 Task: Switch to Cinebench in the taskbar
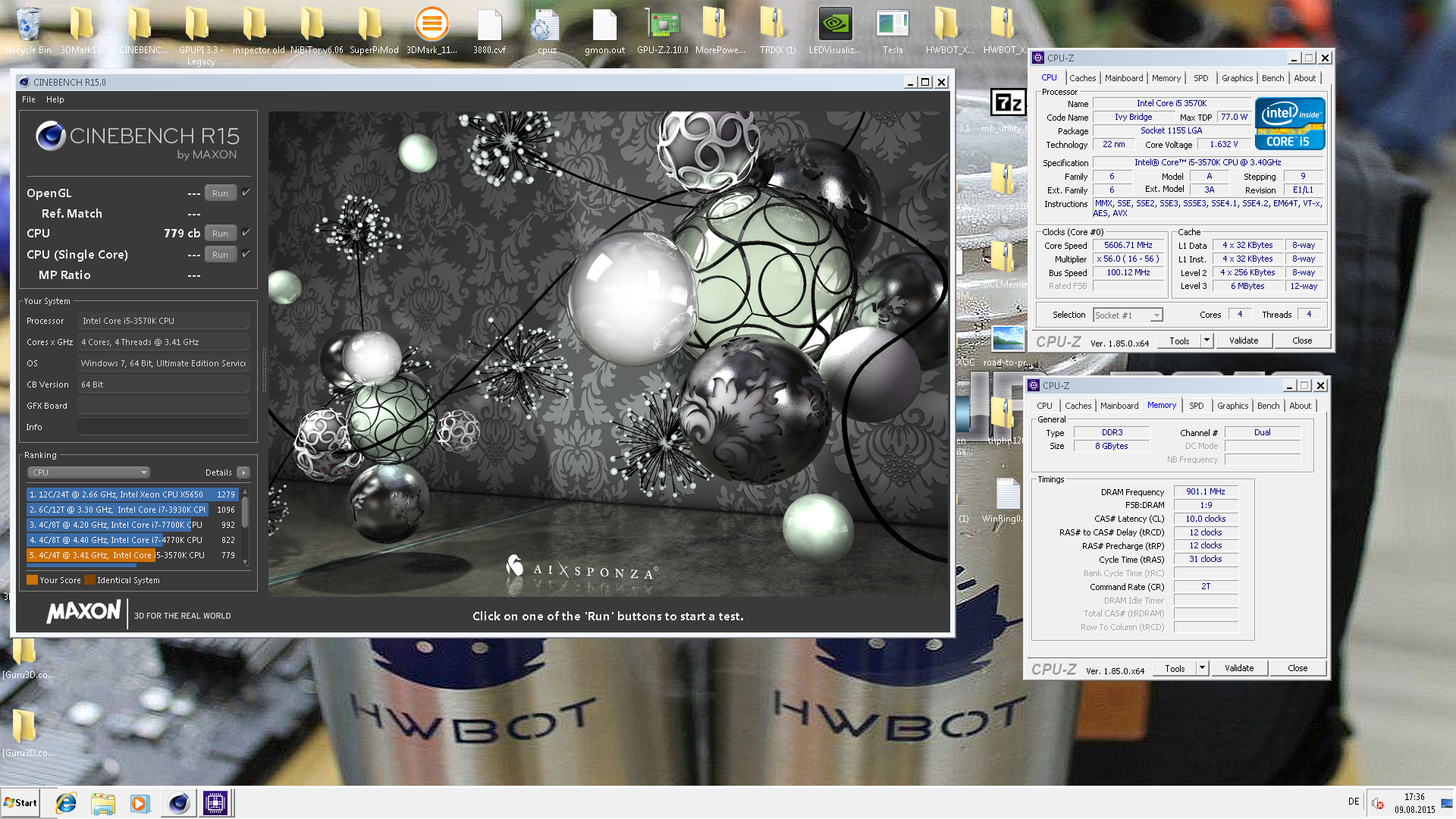(179, 803)
